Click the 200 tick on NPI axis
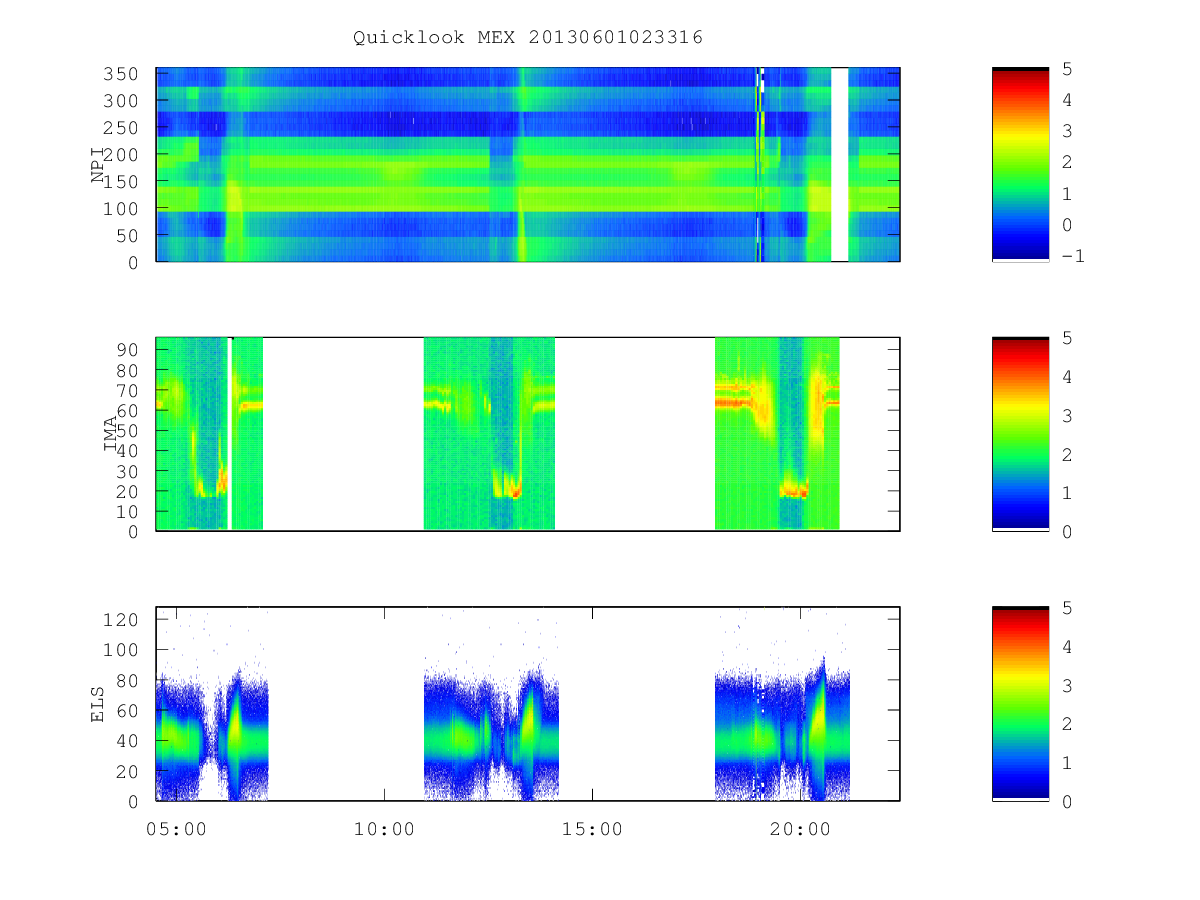The image size is (1200, 900). click(x=123, y=155)
